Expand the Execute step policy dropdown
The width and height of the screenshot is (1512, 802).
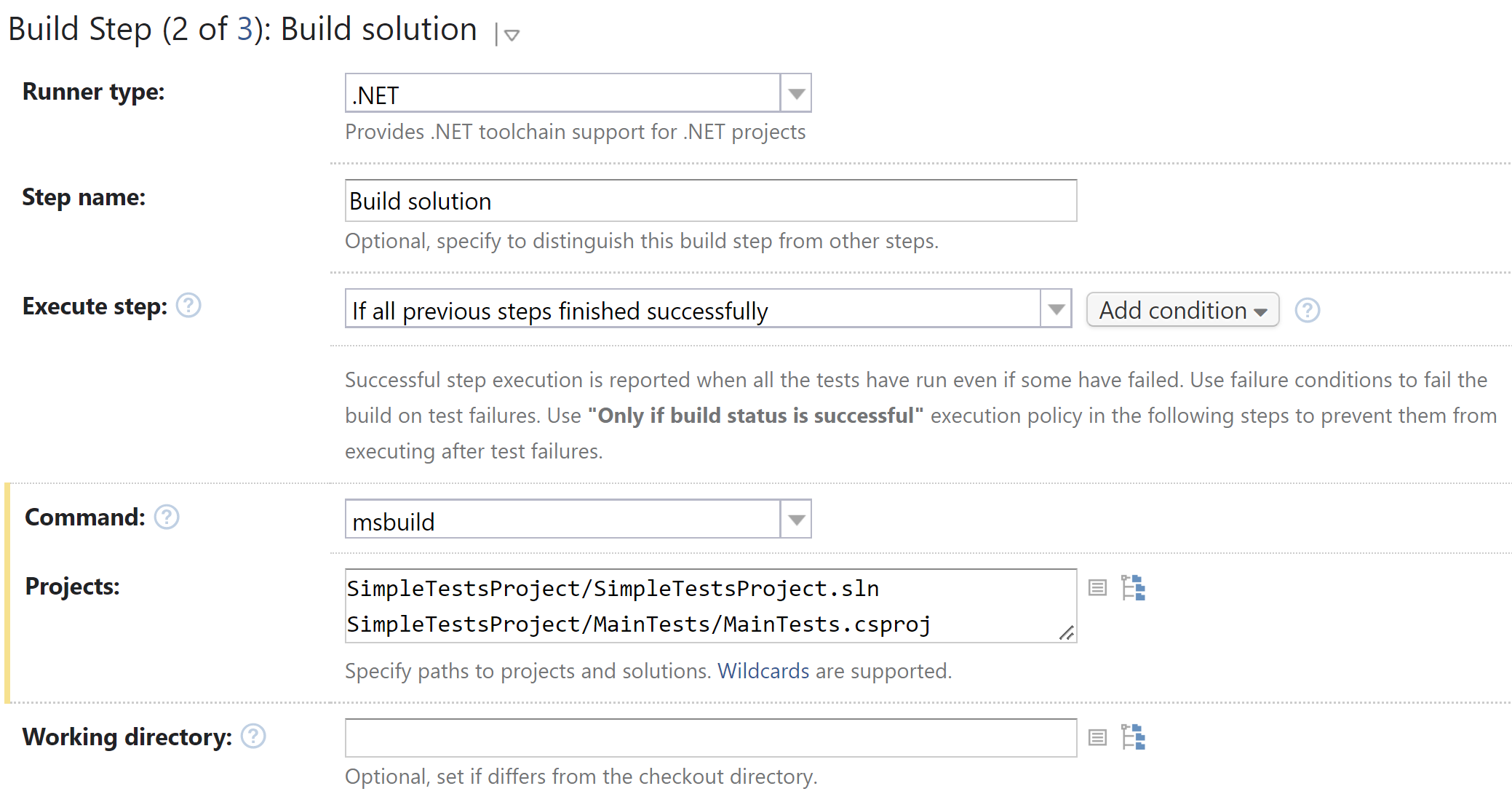coord(1056,309)
